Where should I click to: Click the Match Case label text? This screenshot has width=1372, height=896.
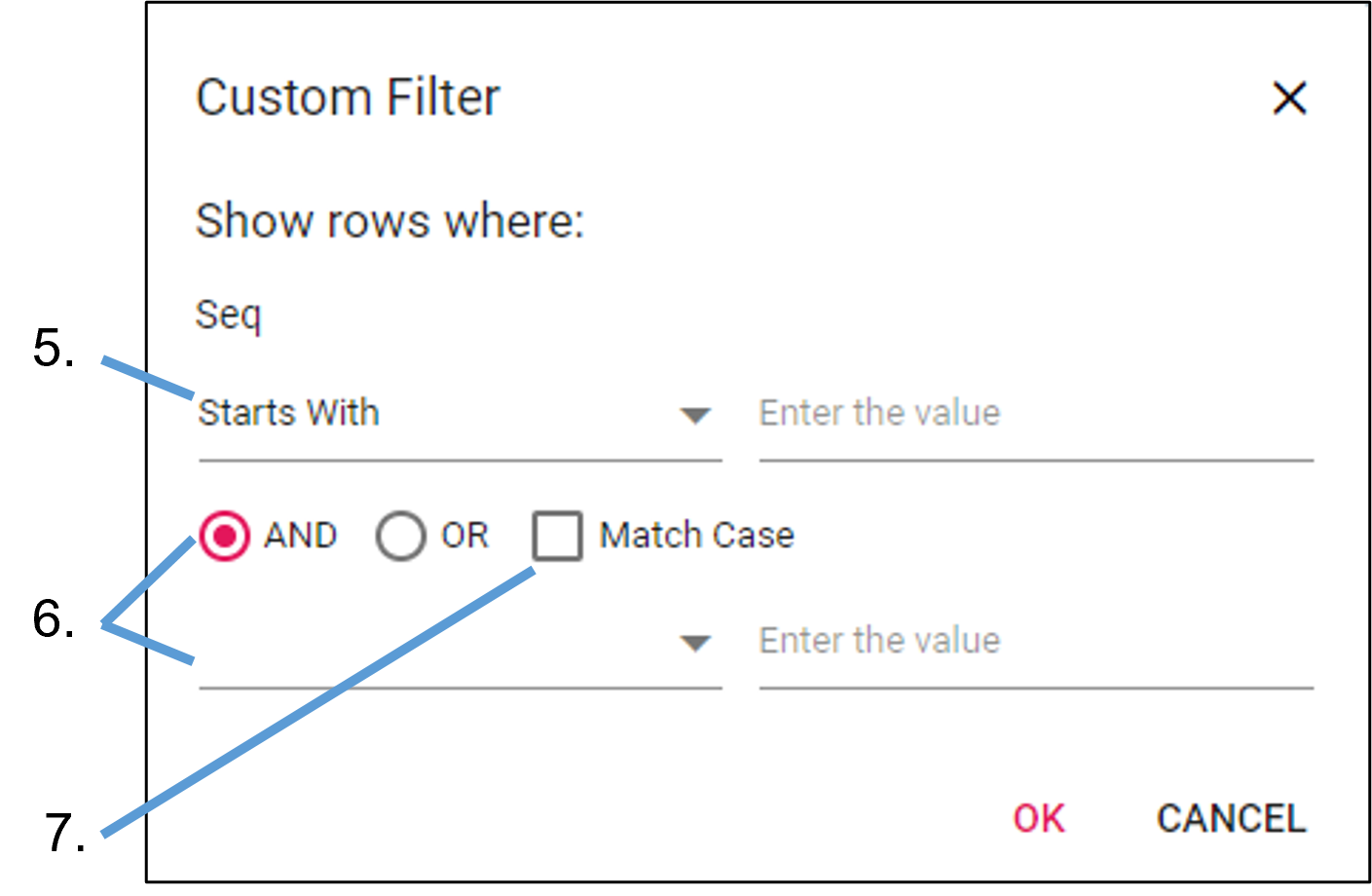(x=696, y=535)
